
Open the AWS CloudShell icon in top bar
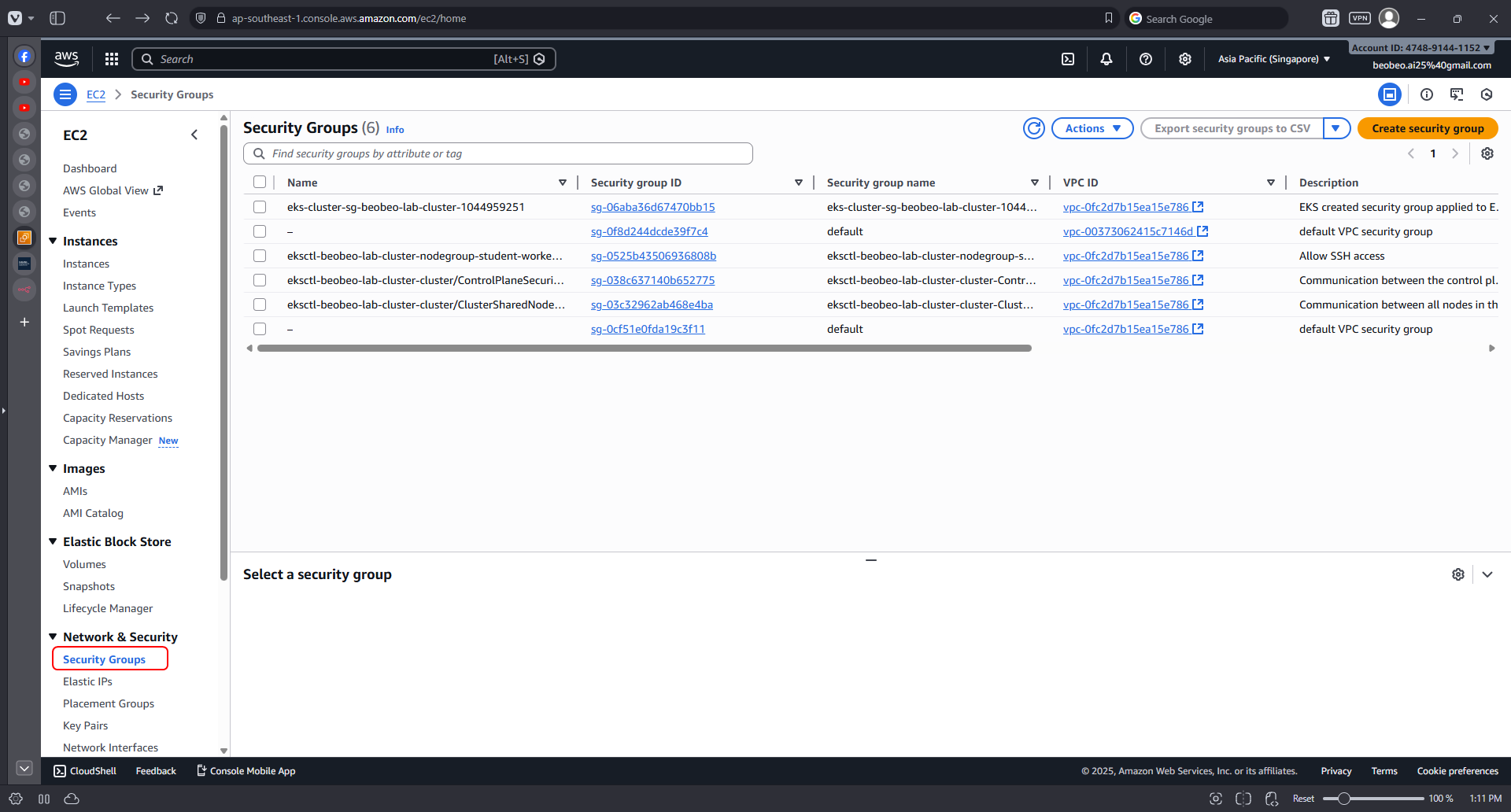click(x=1068, y=59)
